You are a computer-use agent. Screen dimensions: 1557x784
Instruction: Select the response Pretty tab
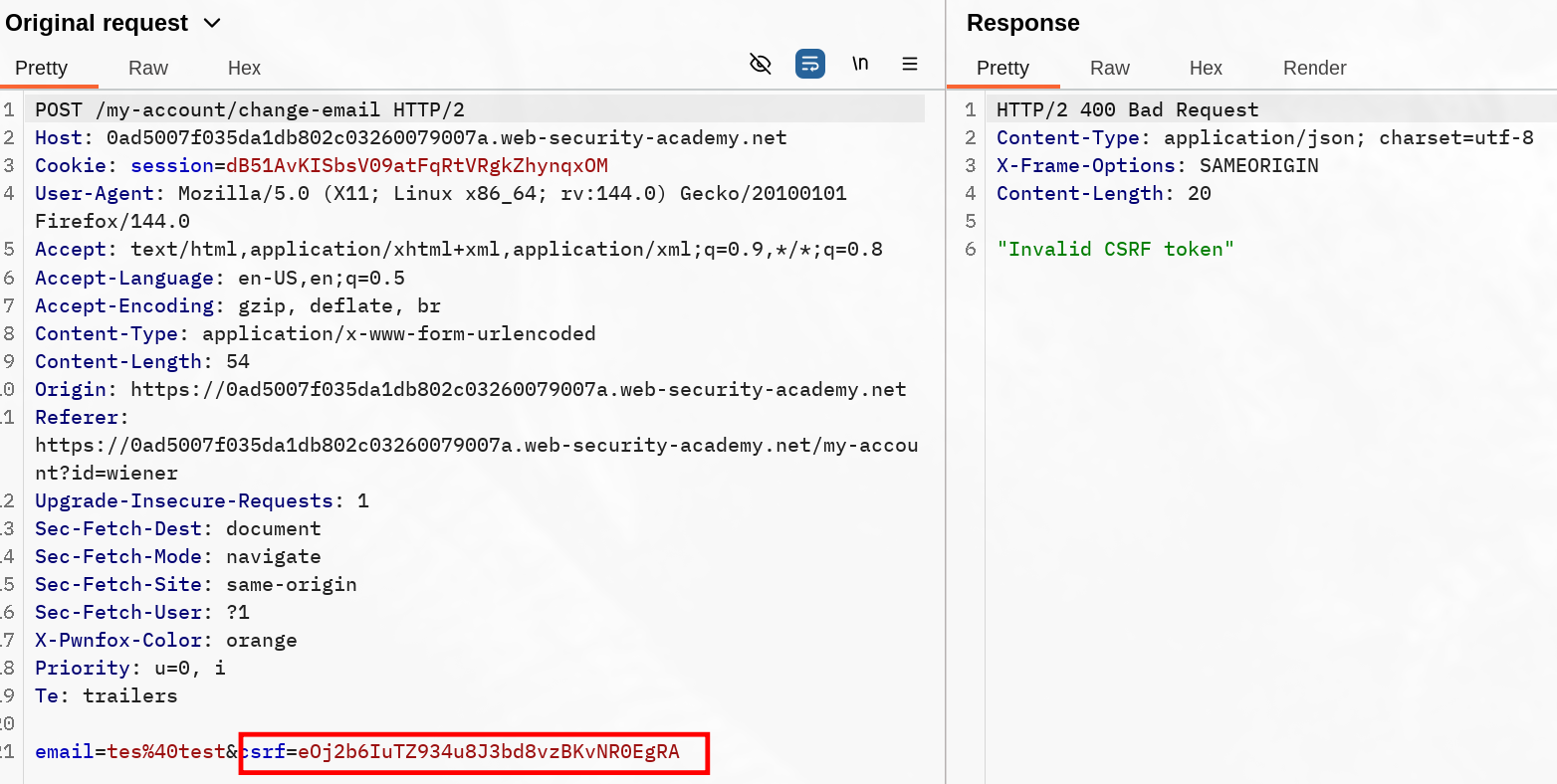pos(1002,68)
